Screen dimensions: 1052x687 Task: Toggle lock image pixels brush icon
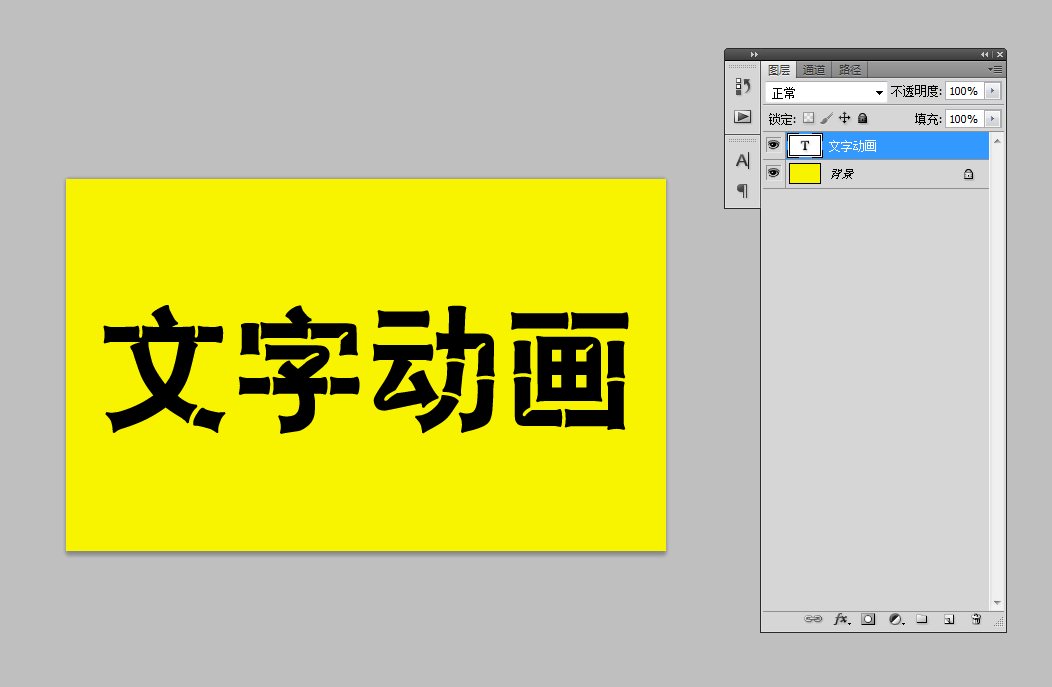pos(827,118)
